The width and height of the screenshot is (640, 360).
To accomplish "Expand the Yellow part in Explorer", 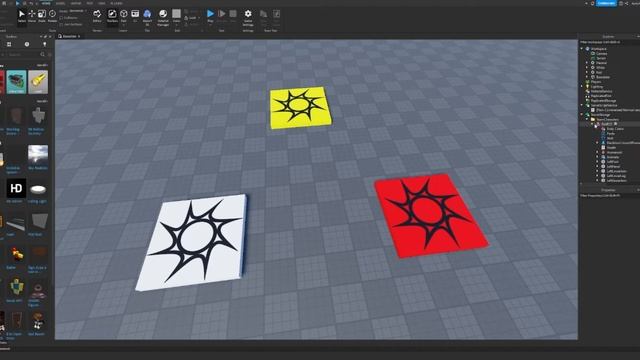I will click(x=587, y=63).
